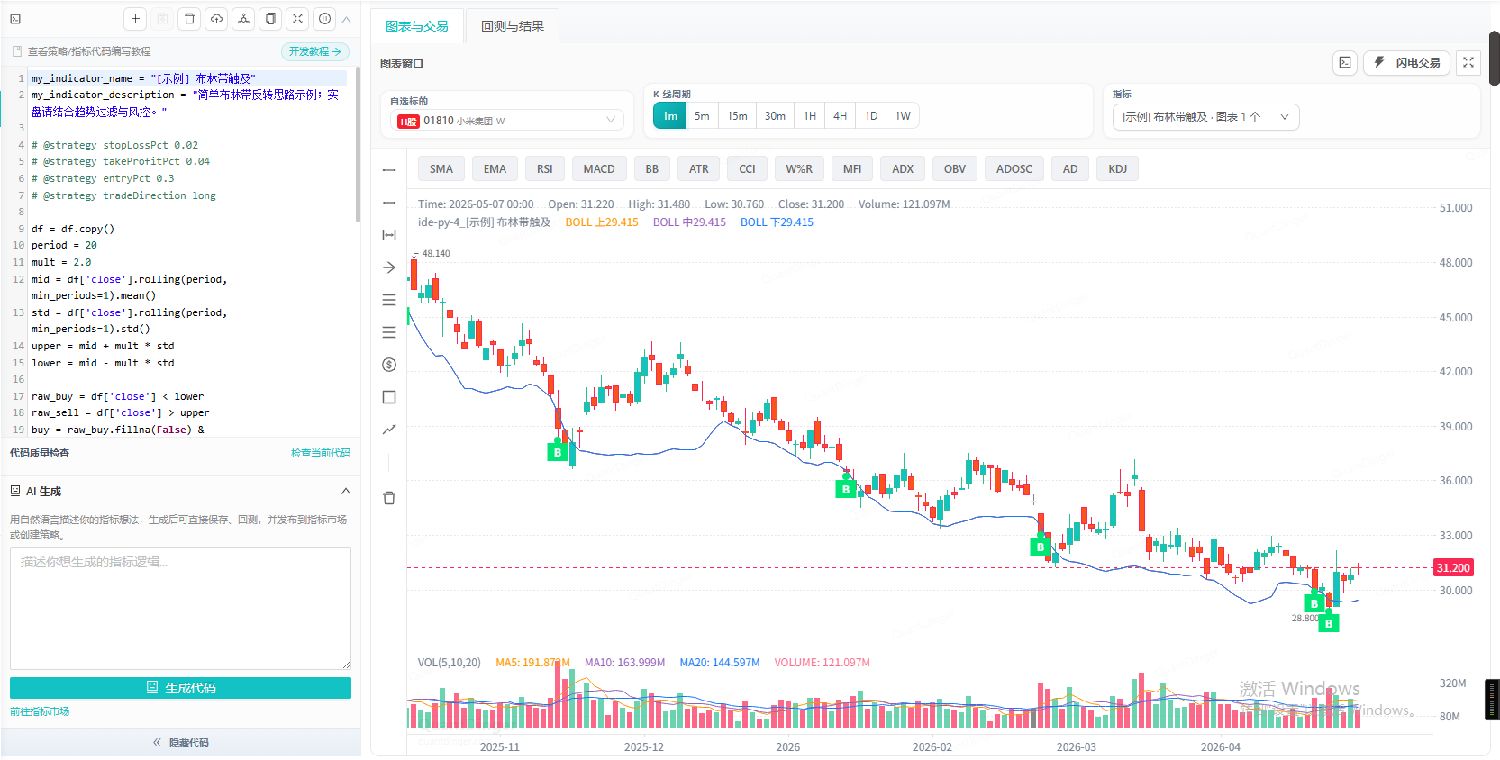This screenshot has width=1500, height=760.
Task: Select the topmost horizontal line drawing tool
Action: click(x=389, y=170)
